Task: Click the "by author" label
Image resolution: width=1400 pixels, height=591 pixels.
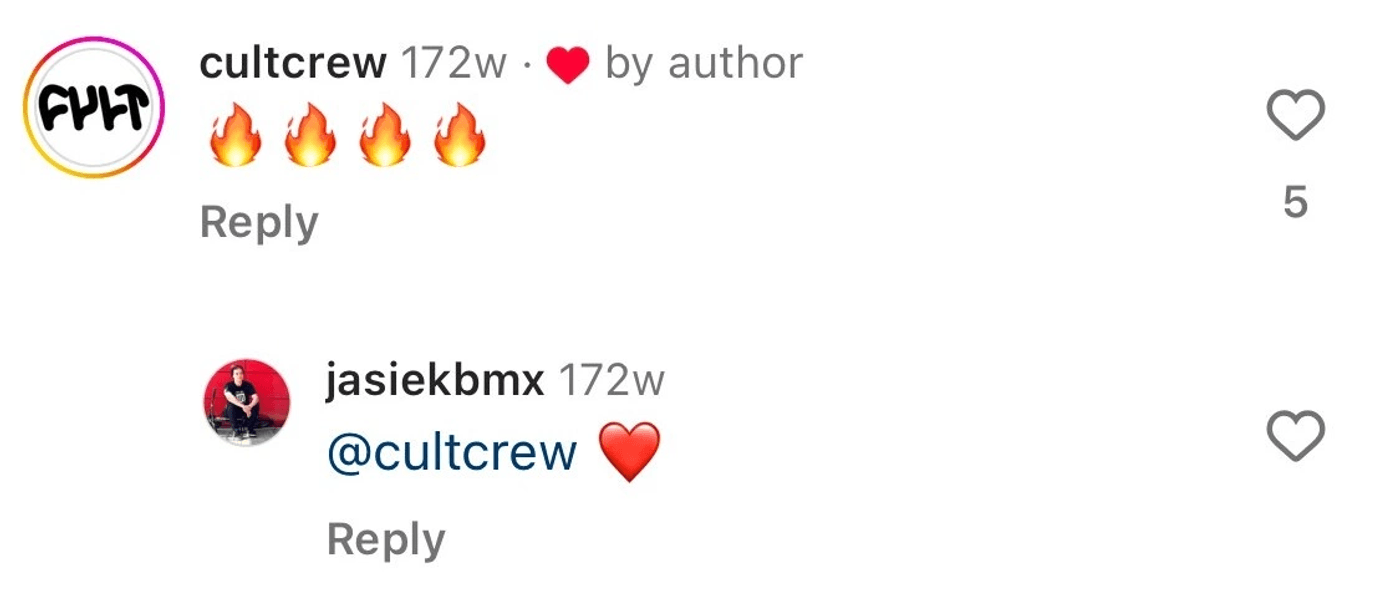Action: point(704,65)
